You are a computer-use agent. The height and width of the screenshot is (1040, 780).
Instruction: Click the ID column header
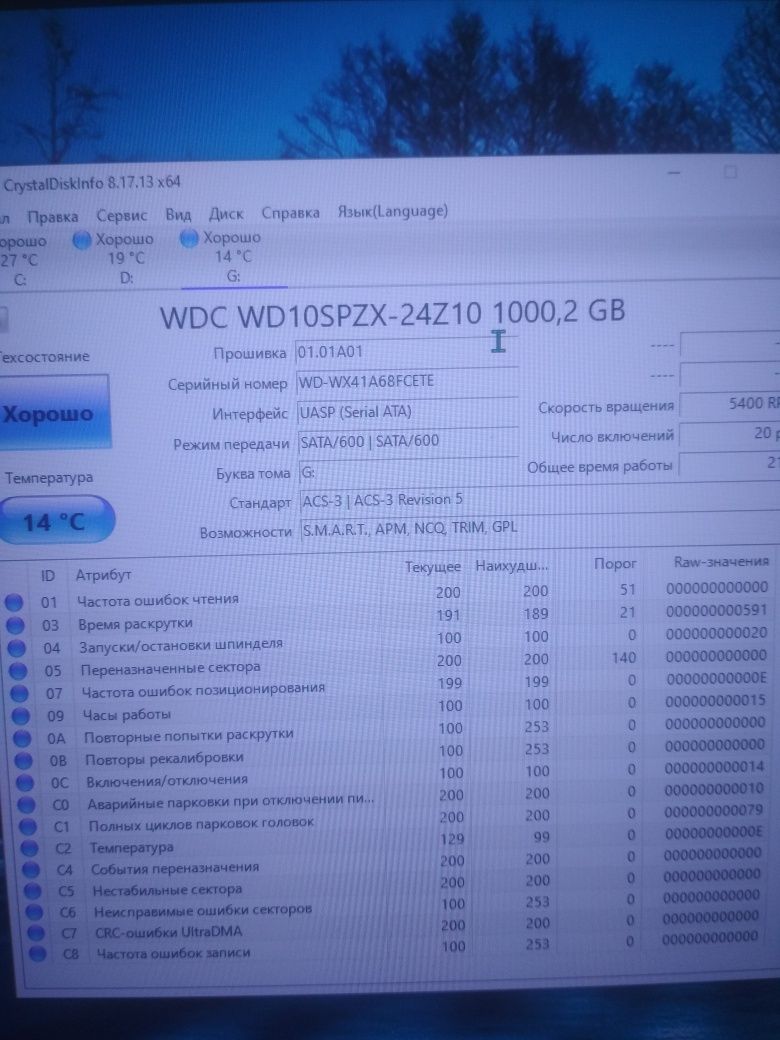click(x=48, y=576)
